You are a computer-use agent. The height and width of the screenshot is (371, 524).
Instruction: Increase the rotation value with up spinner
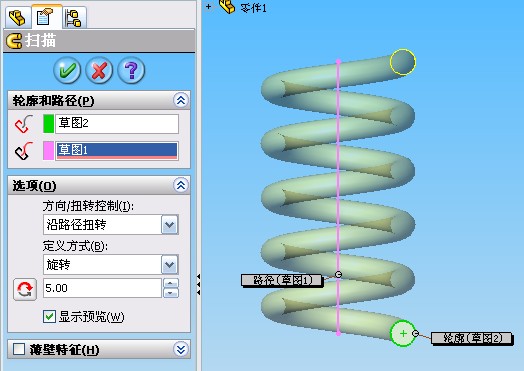[x=171, y=283]
